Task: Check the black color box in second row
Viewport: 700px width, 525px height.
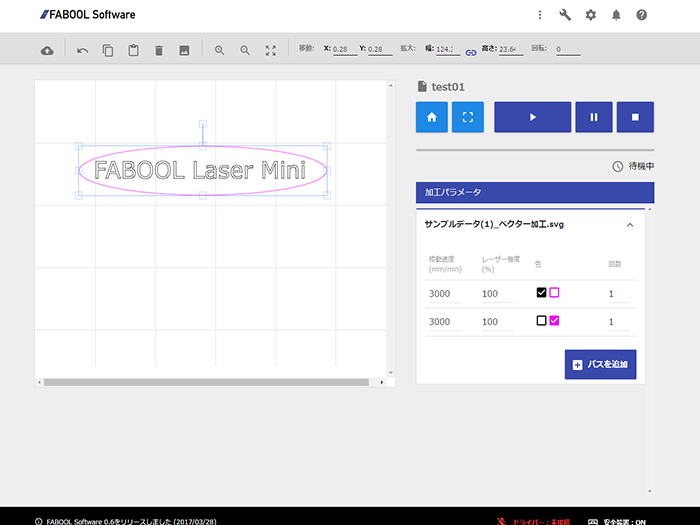Action: point(541,321)
